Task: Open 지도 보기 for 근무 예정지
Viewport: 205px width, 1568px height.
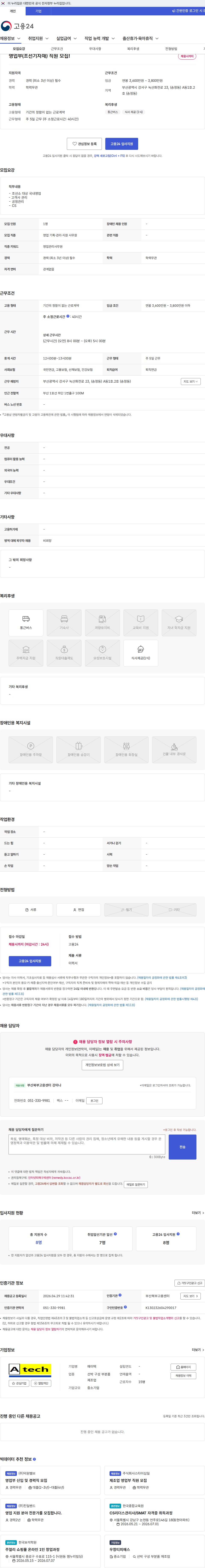Action: [x=190, y=382]
